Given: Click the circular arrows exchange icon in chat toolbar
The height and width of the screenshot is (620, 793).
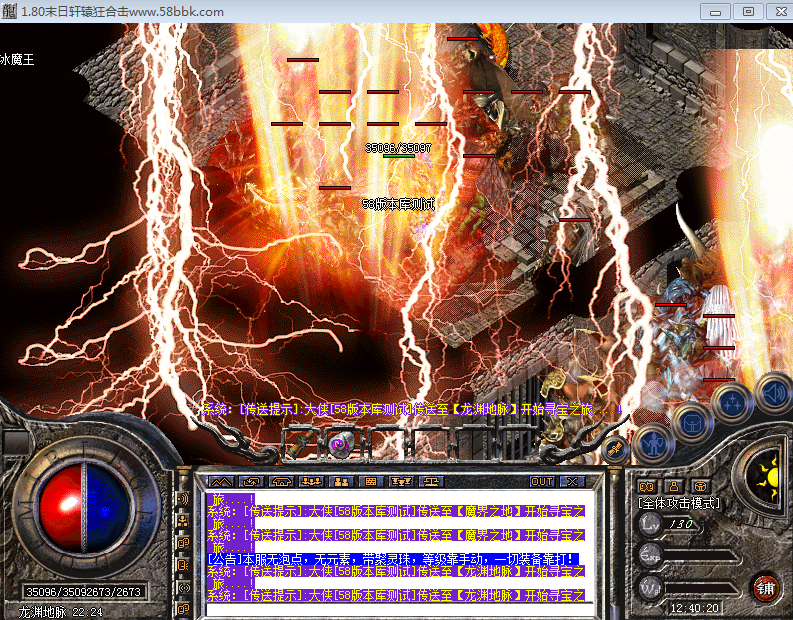Looking at the screenshot, I should [251, 482].
